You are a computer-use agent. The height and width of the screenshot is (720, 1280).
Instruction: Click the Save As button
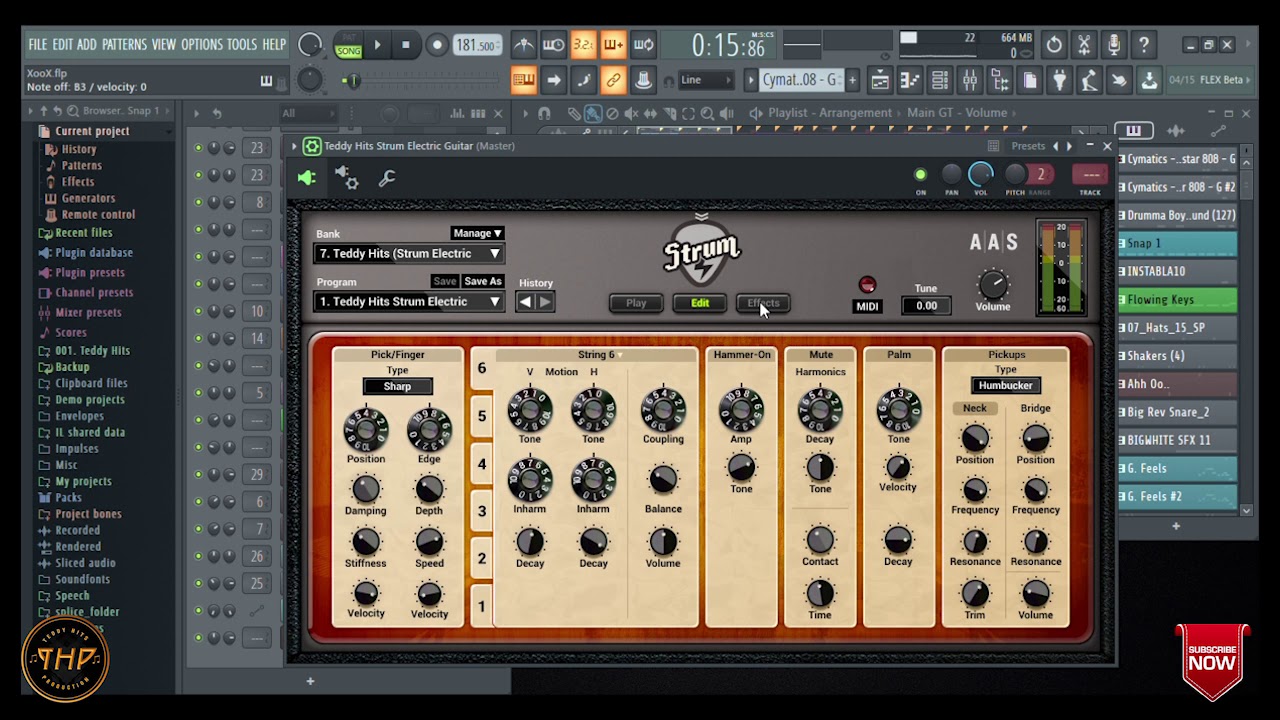[x=483, y=281]
